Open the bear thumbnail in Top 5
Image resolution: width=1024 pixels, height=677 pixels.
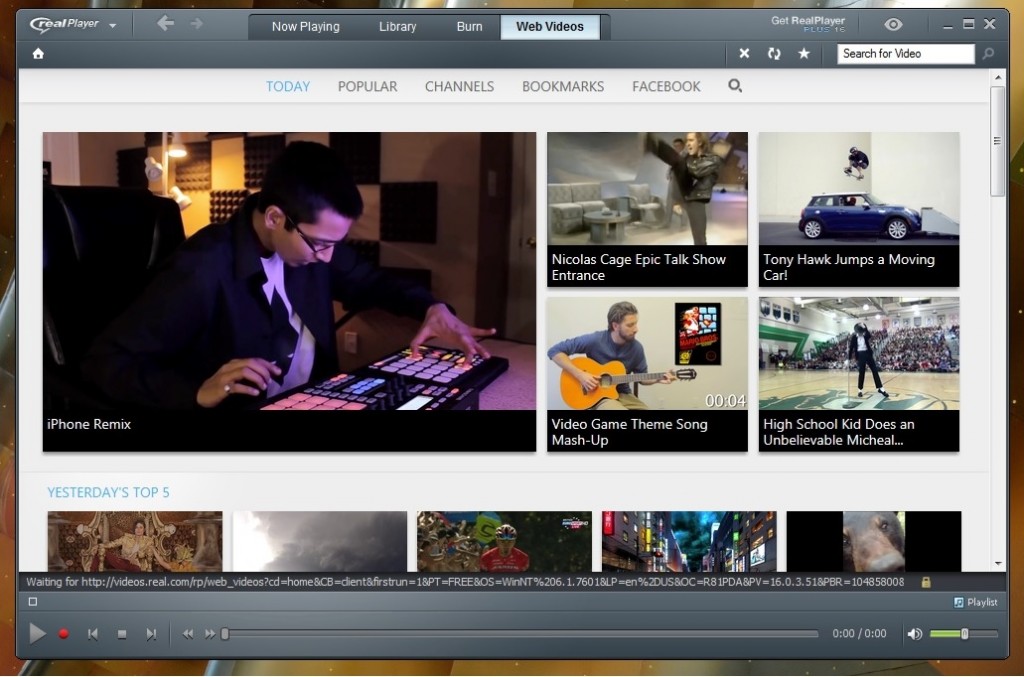tap(874, 541)
